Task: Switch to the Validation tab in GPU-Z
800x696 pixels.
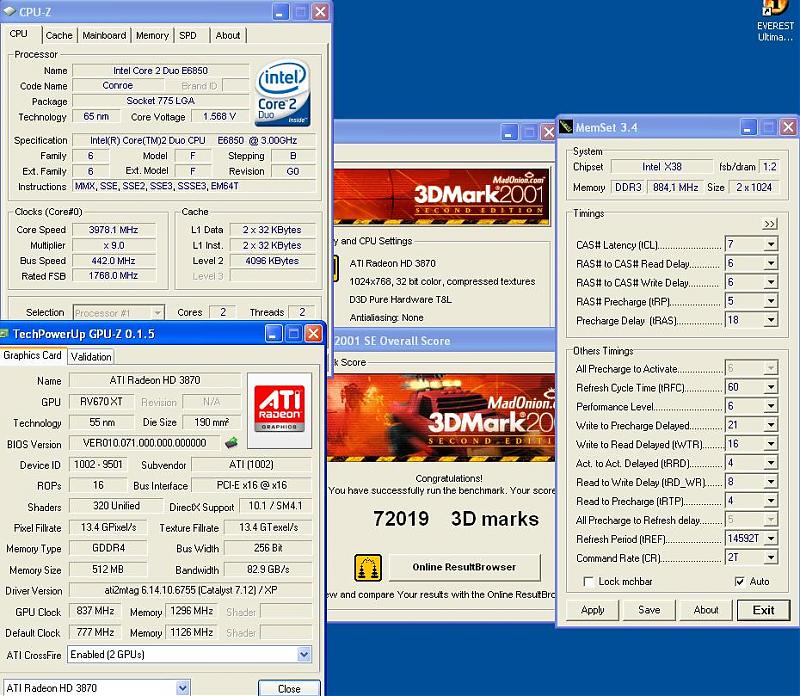Action: [91, 357]
